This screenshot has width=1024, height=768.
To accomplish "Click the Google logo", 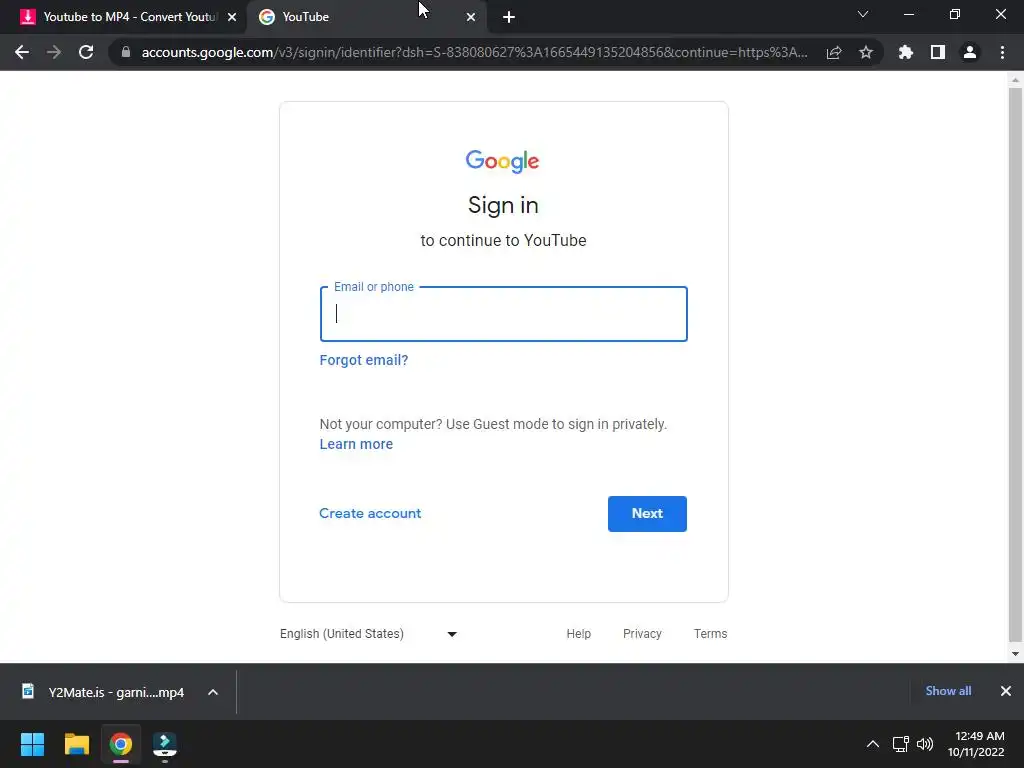I will coord(502,161).
